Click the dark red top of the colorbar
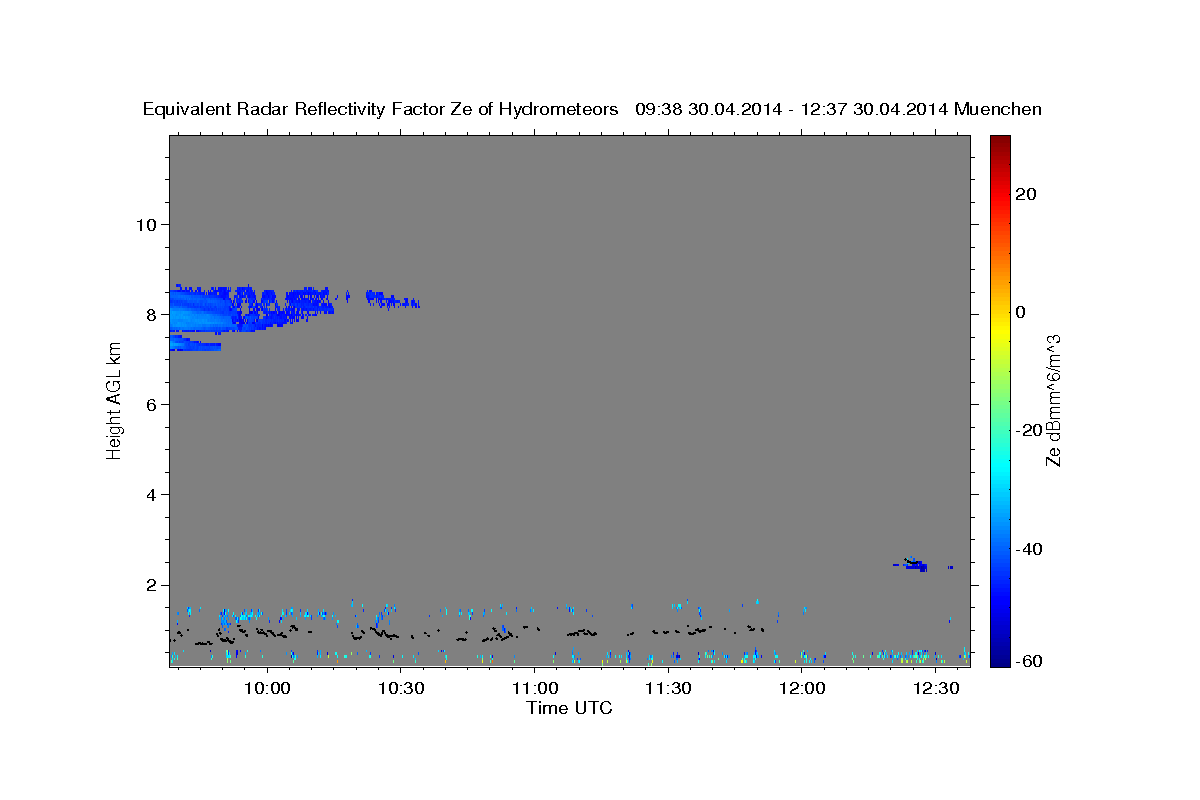The width and height of the screenshot is (1200, 800). [998, 143]
